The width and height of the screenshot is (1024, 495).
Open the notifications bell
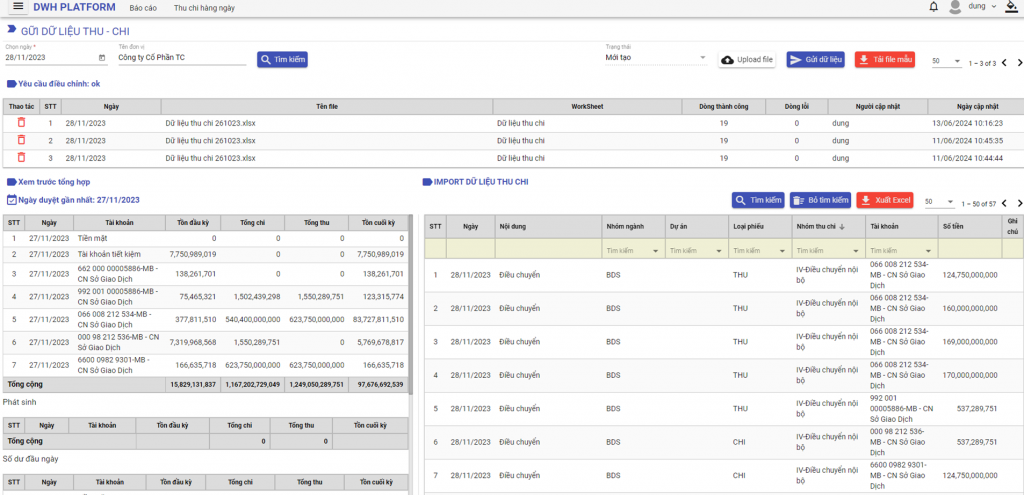933,7
